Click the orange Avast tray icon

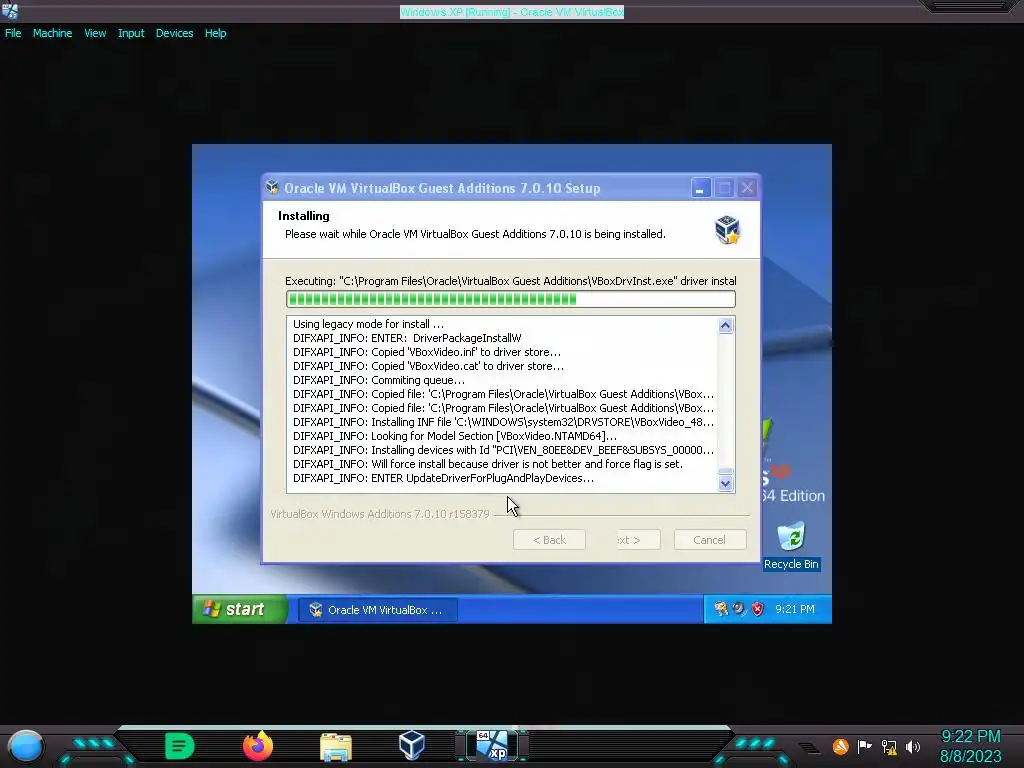840,746
